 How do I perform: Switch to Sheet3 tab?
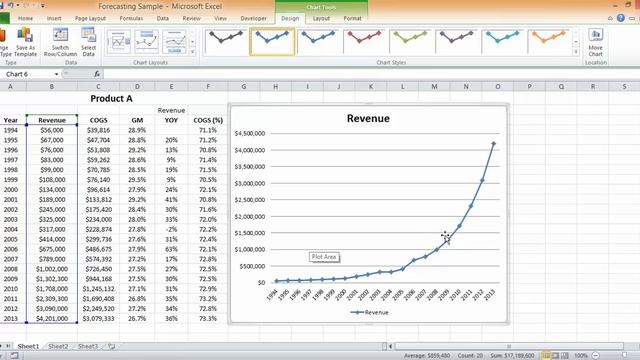point(88,347)
